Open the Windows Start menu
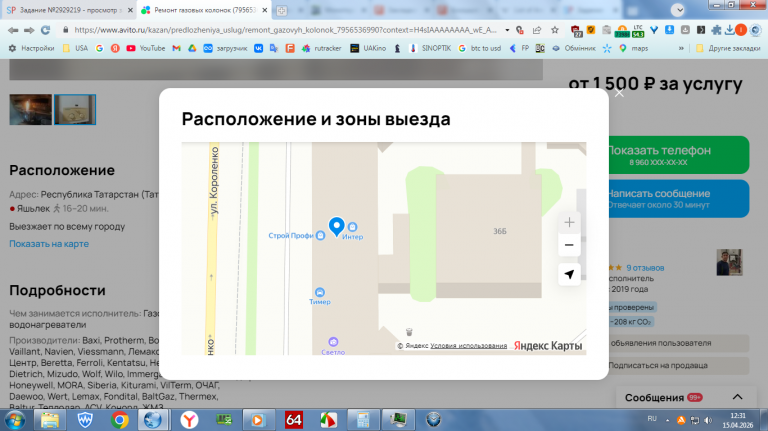Screen dimensions: 768x431 [x=15, y=420]
